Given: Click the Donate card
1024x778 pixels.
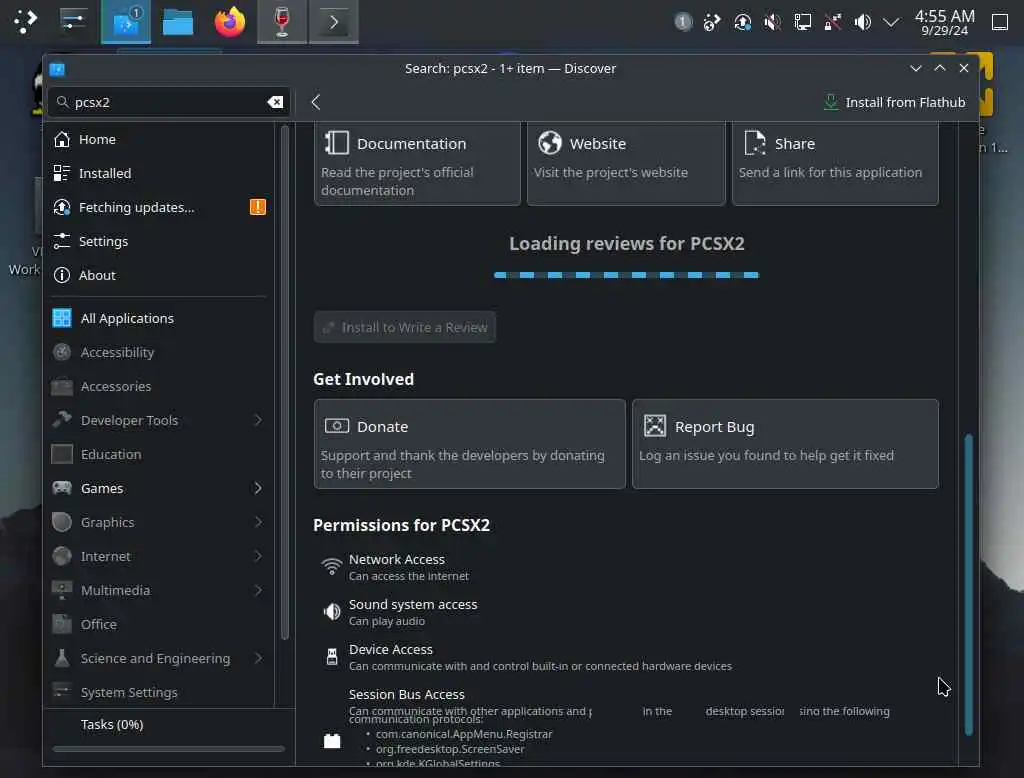Looking at the screenshot, I should pos(470,444).
